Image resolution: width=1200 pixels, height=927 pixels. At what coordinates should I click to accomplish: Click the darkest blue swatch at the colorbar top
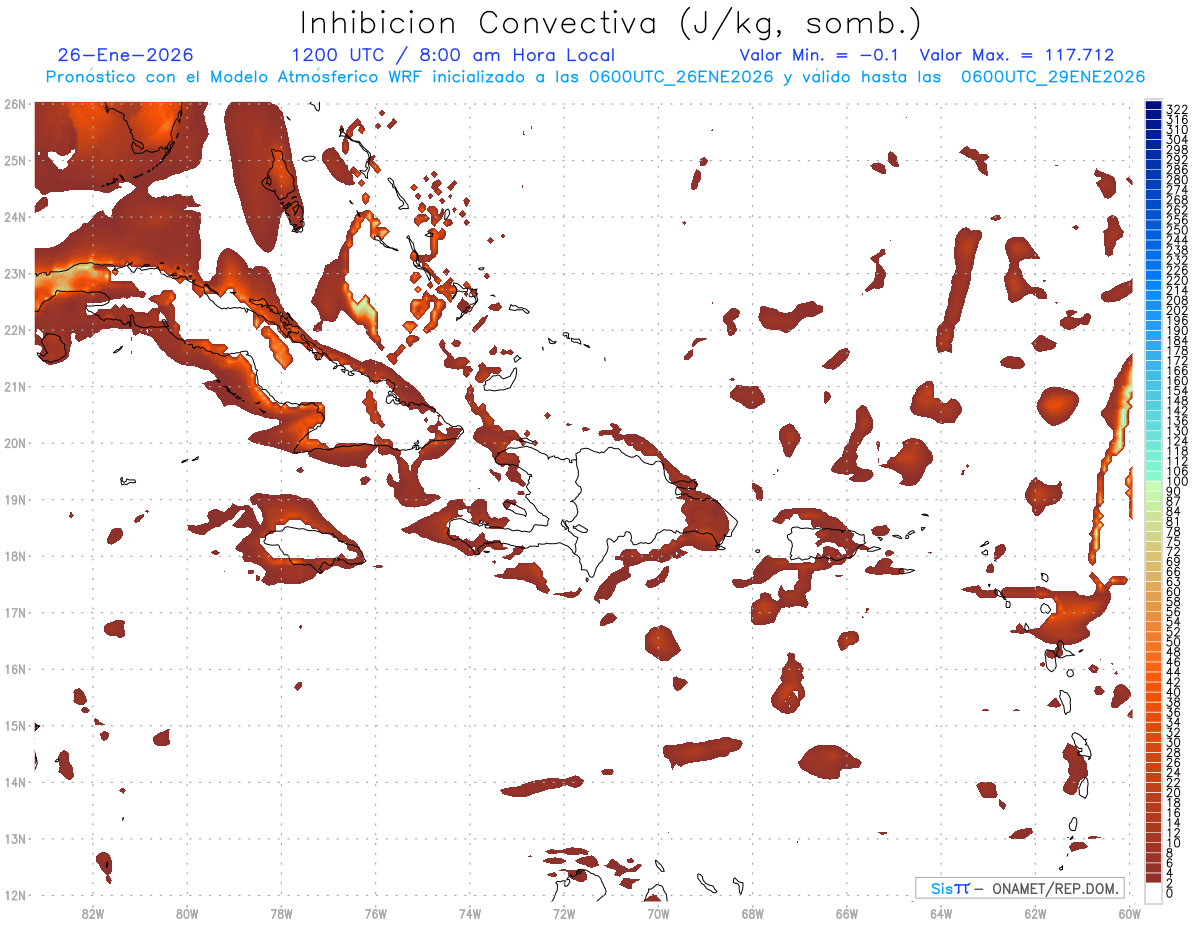(x=1154, y=107)
